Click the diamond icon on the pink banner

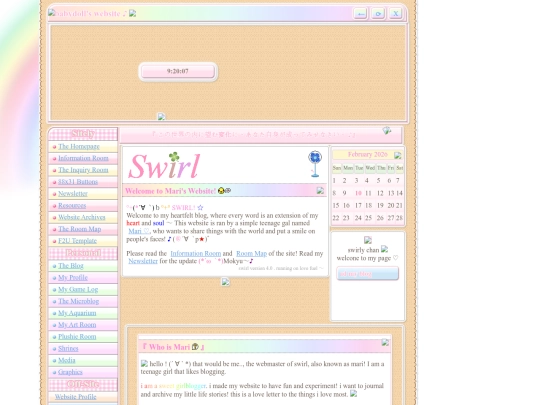click(387, 130)
